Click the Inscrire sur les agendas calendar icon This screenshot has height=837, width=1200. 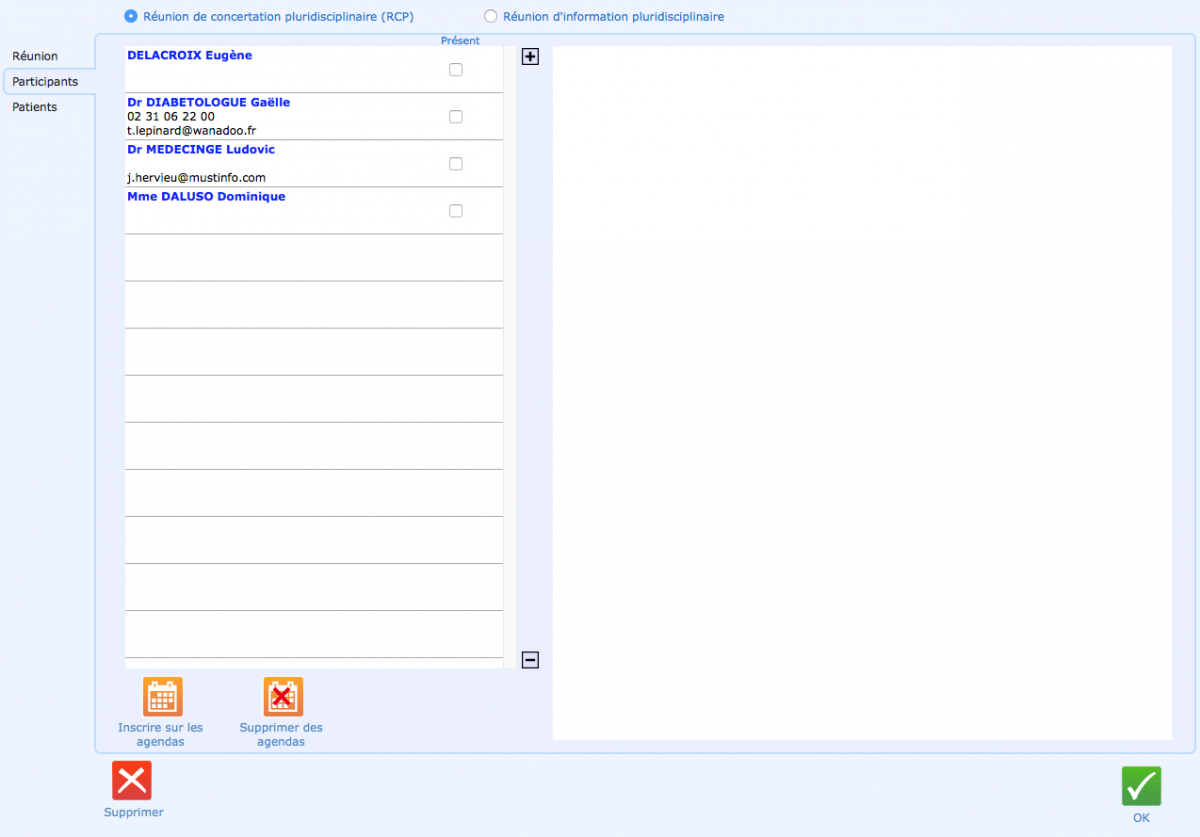coord(162,697)
